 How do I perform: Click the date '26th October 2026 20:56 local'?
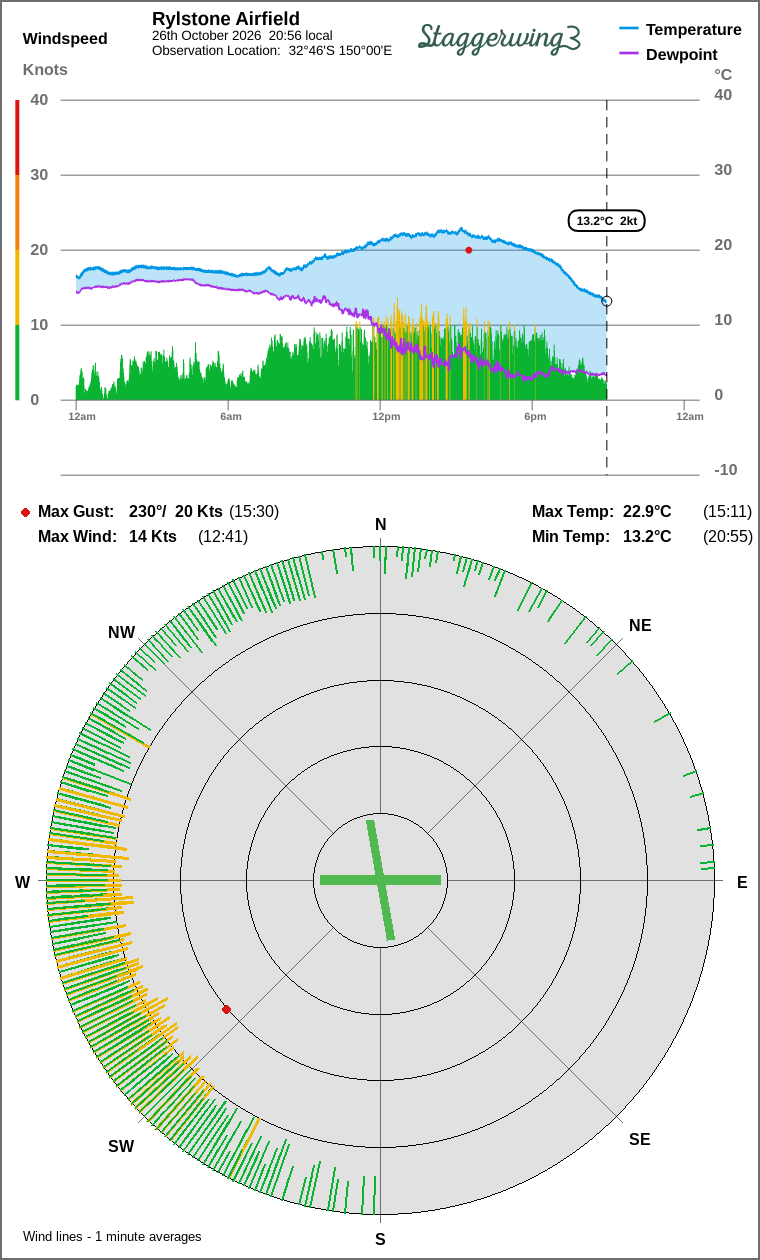tap(242, 35)
